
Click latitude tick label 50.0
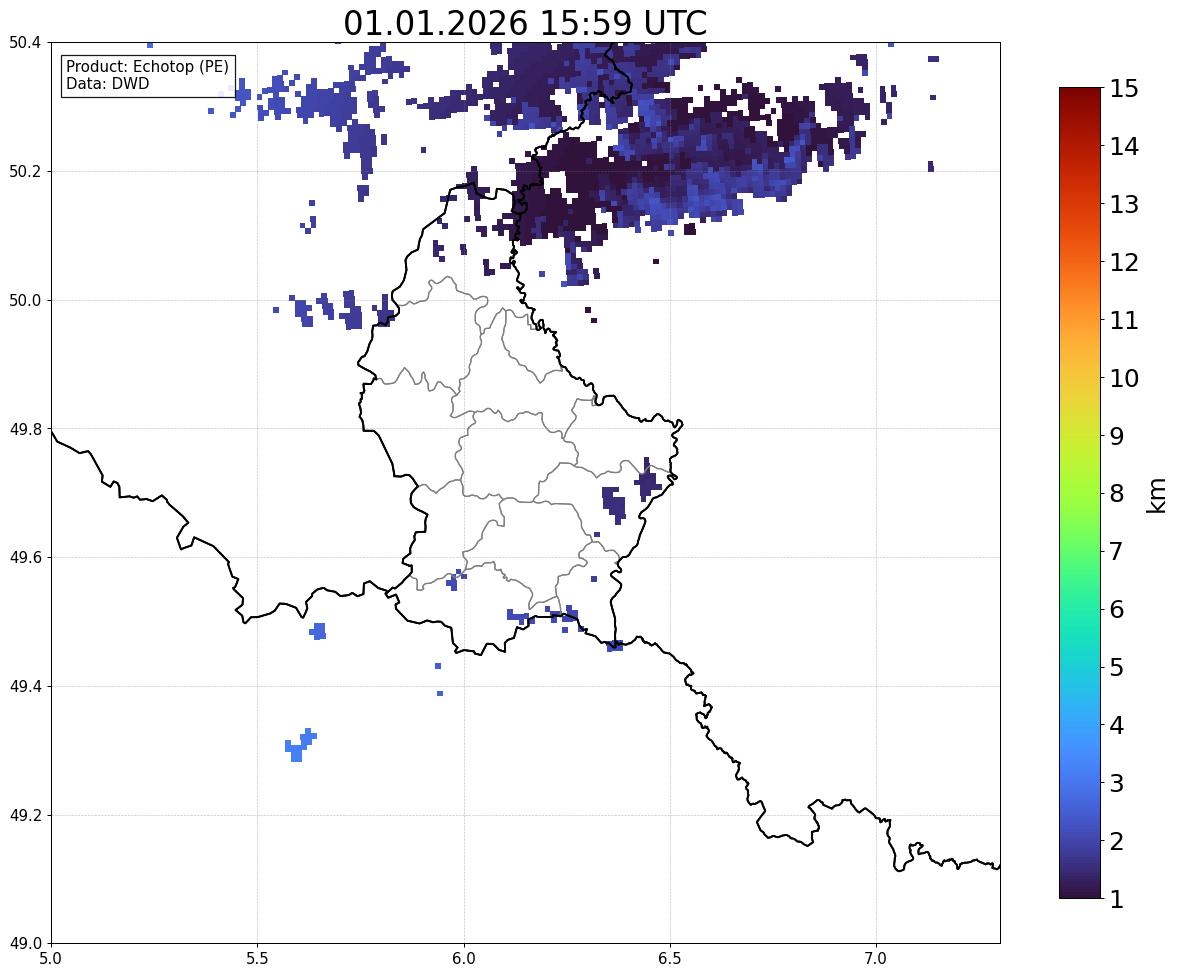coord(24,301)
